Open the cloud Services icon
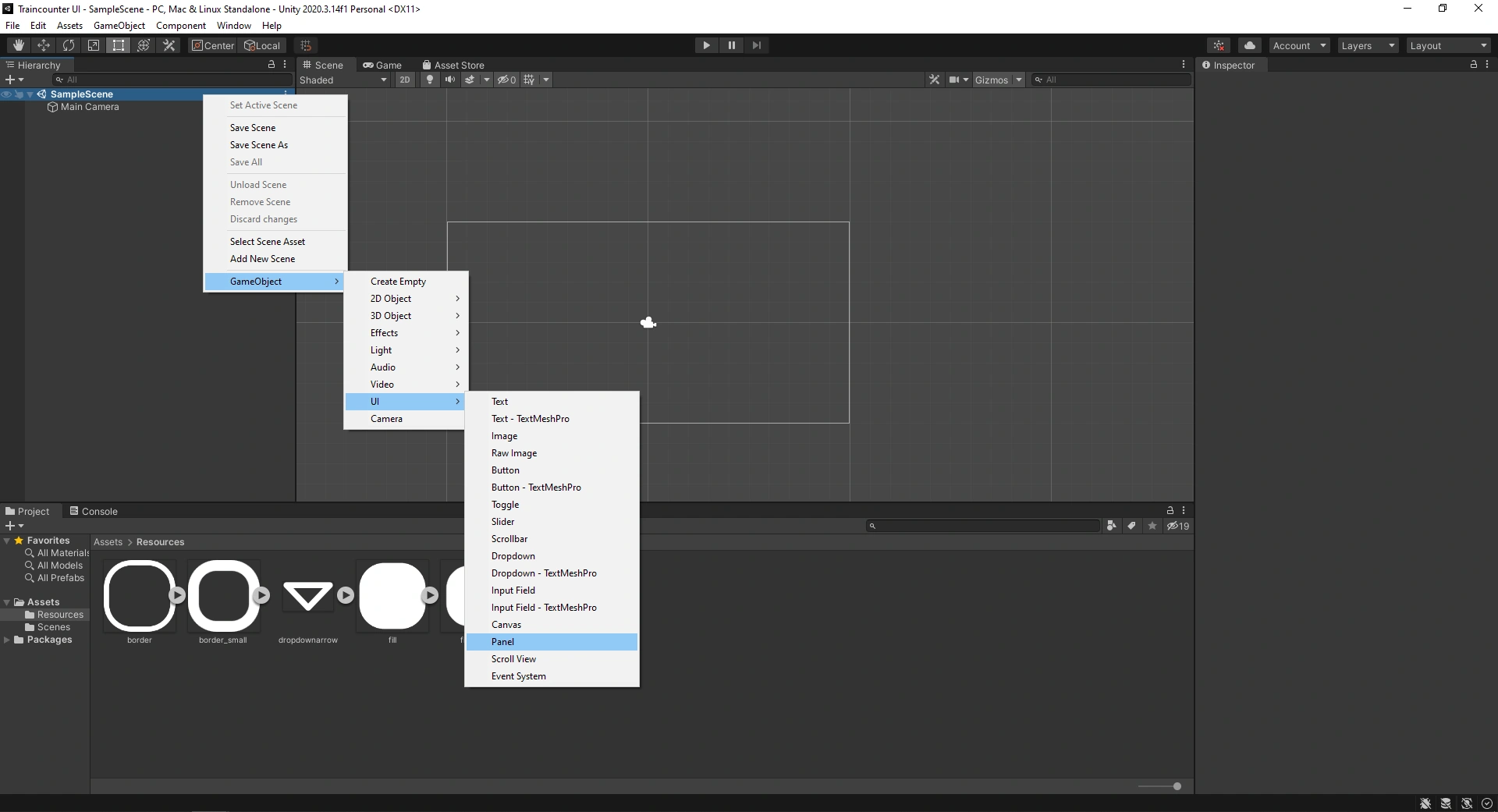The image size is (1498, 812). point(1250,45)
